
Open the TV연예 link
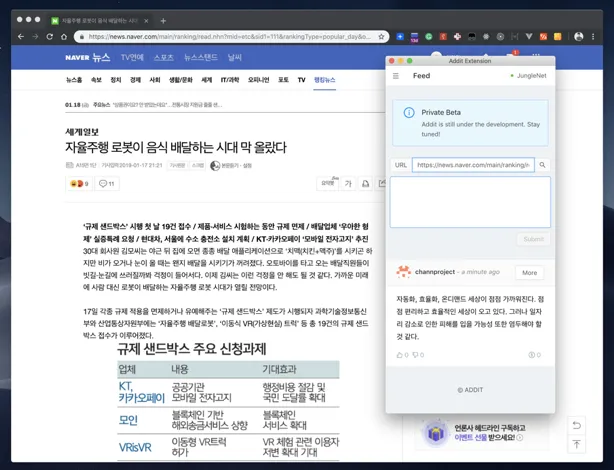tap(132, 58)
